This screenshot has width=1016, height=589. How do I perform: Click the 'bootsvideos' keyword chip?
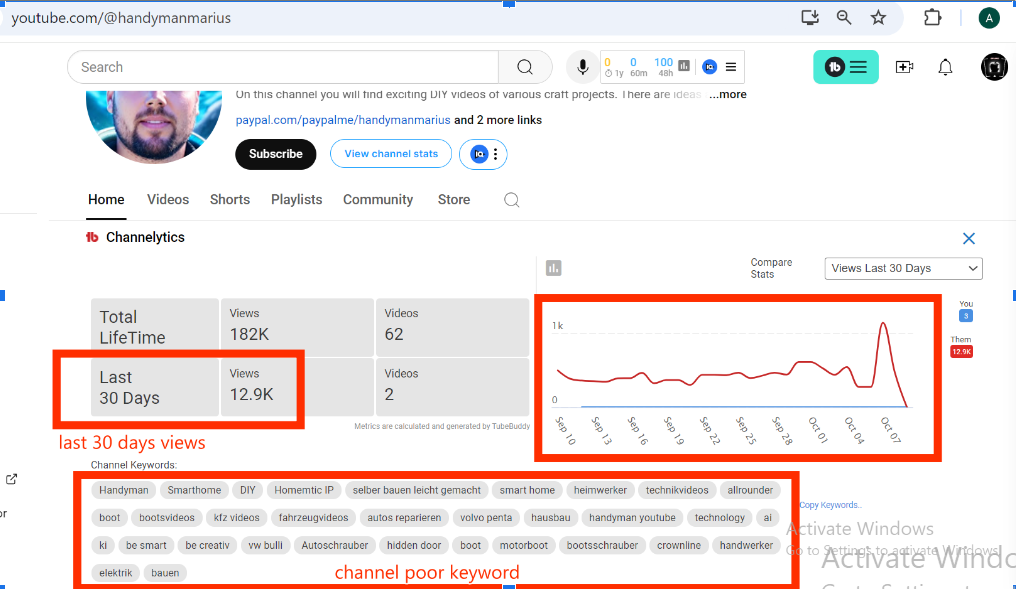click(x=167, y=518)
